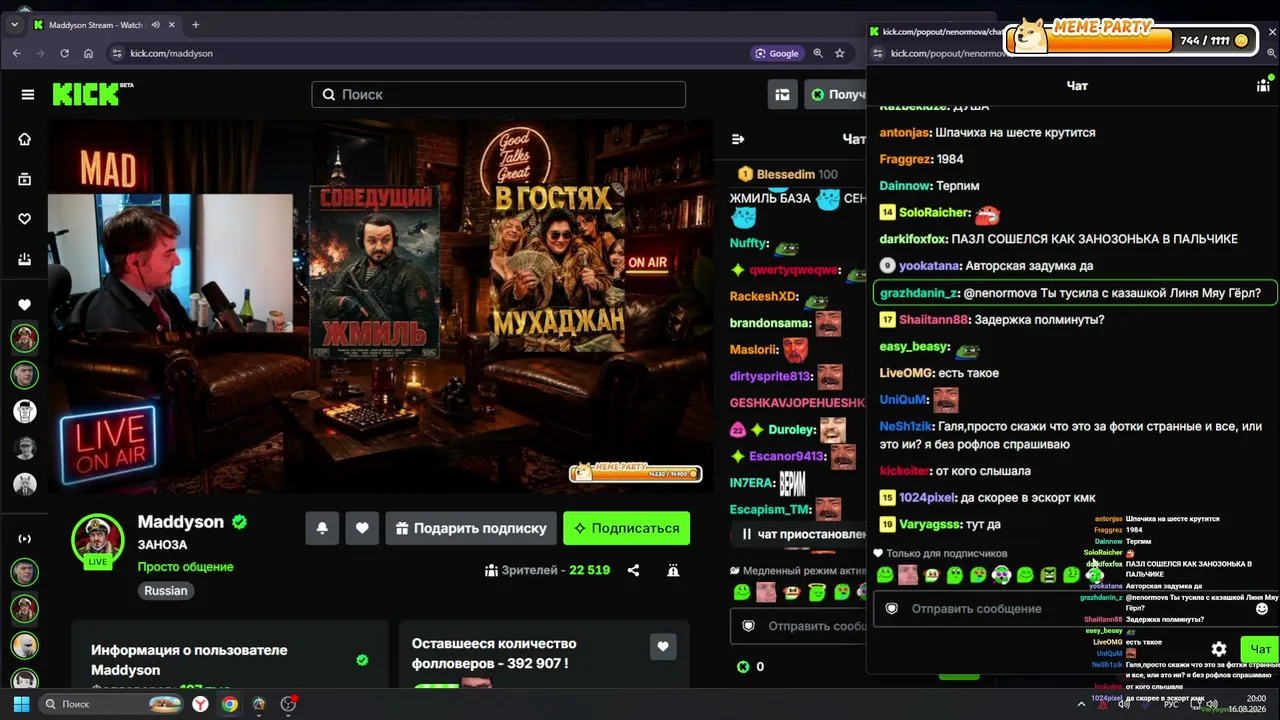Open popout chat settings gear
The image size is (1280, 720).
[1219, 649]
